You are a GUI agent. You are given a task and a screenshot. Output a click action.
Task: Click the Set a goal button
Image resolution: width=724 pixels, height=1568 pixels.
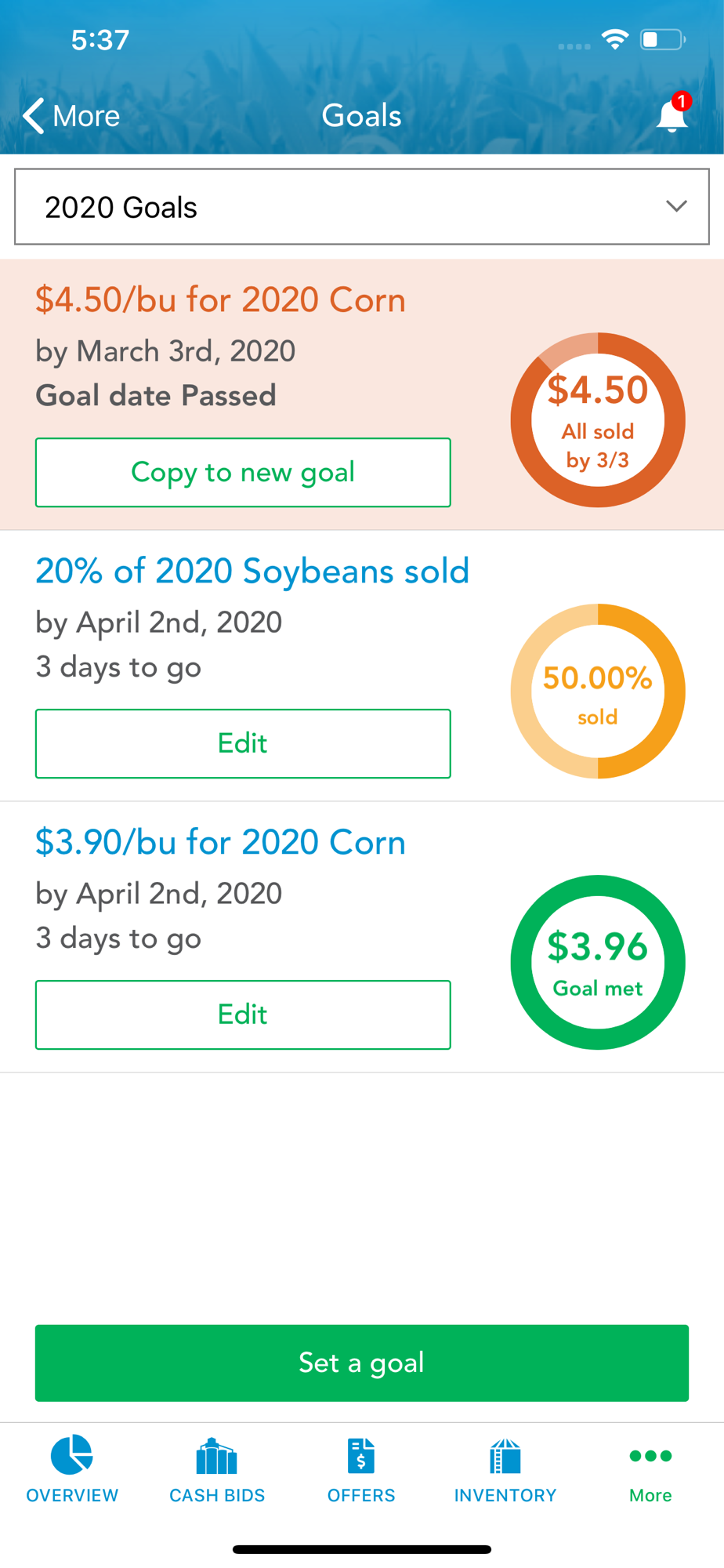click(362, 1363)
